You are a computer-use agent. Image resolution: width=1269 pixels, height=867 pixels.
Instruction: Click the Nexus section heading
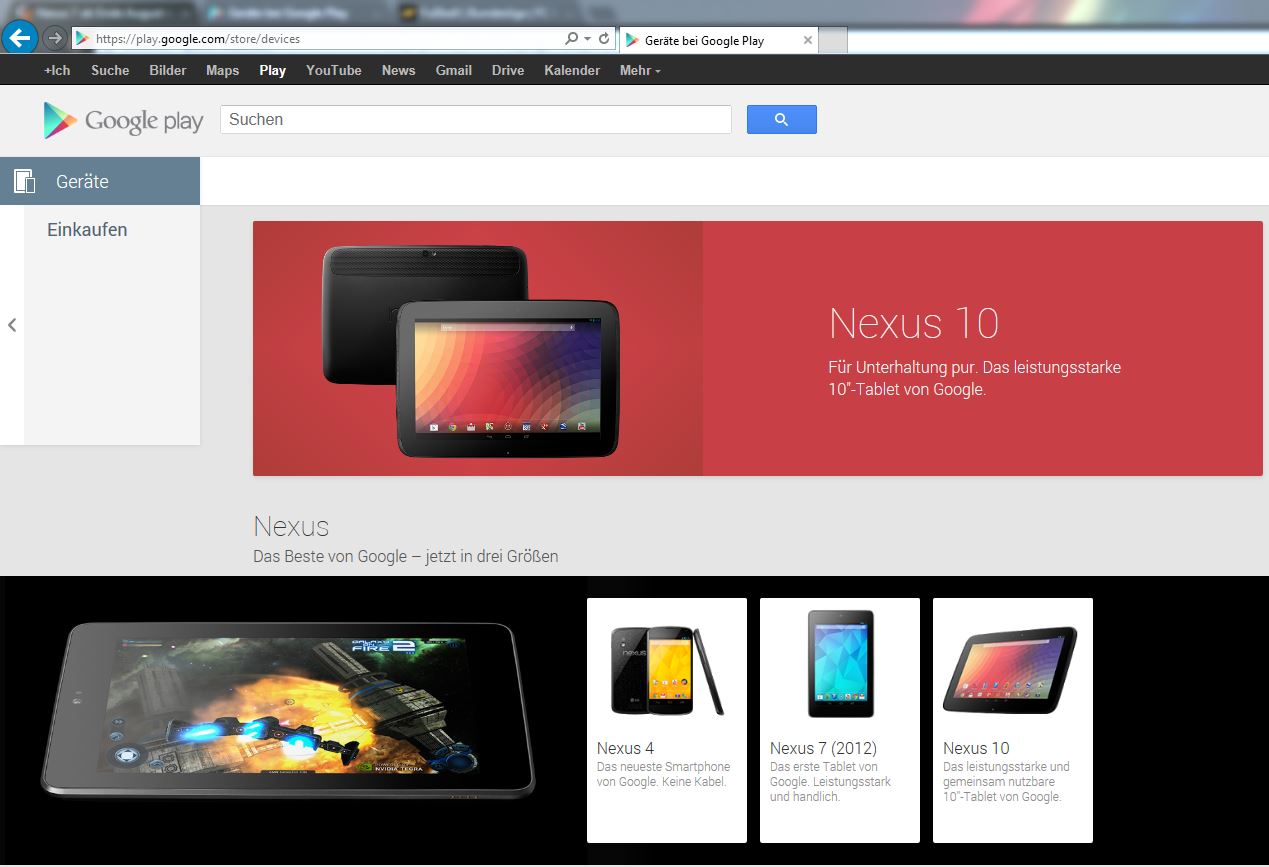291,526
